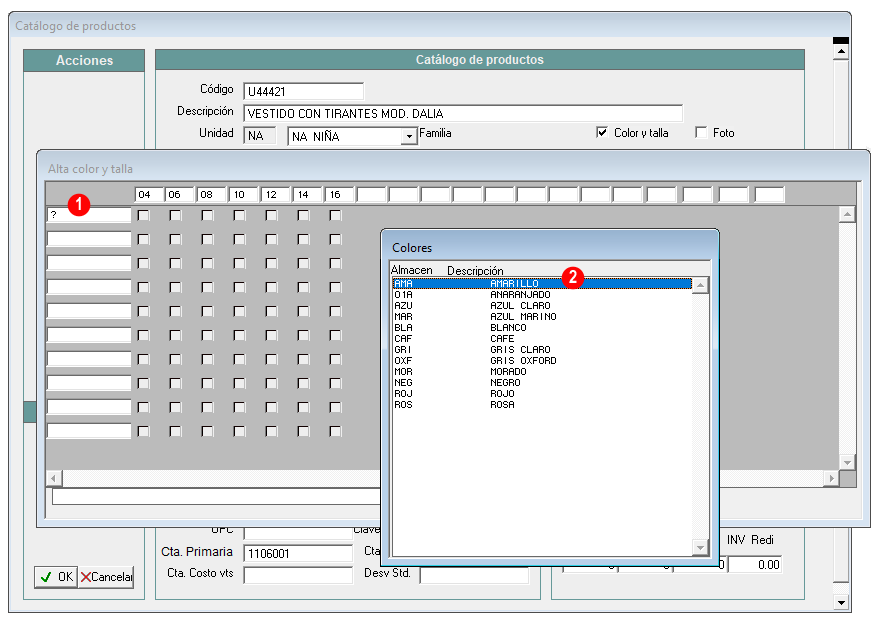Enable the Foto checkbox
The width and height of the screenshot is (877, 621).
point(701,133)
